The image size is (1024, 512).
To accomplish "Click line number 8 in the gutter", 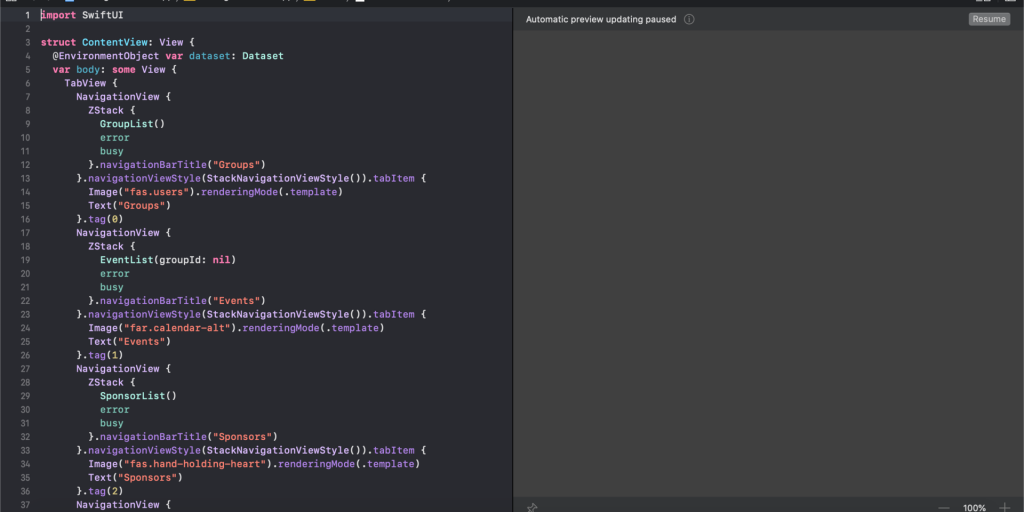I will coord(27,110).
